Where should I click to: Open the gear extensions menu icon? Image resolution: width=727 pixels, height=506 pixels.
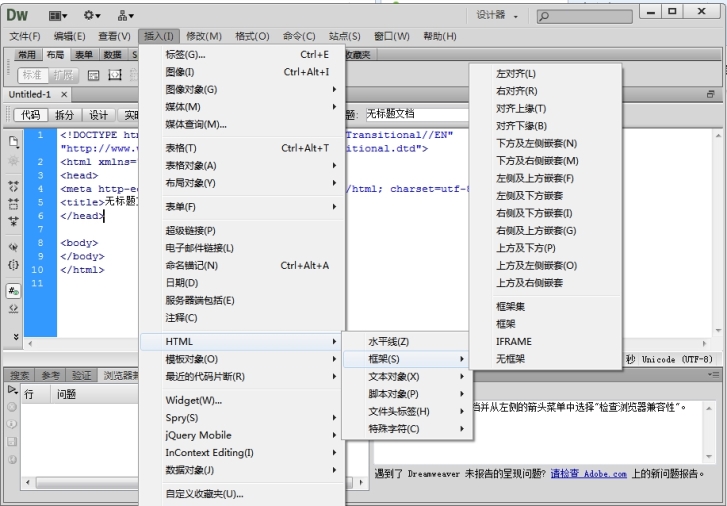coord(92,15)
